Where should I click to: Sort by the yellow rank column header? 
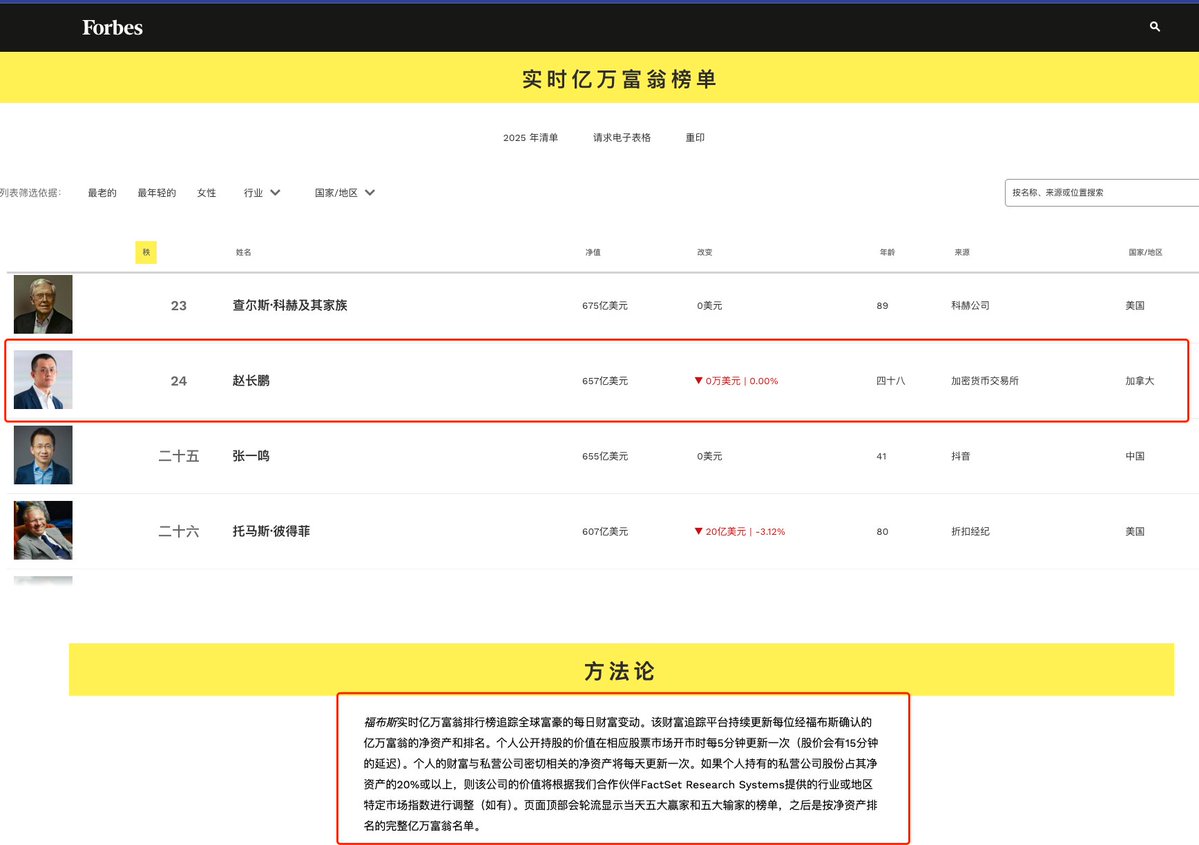click(x=146, y=252)
